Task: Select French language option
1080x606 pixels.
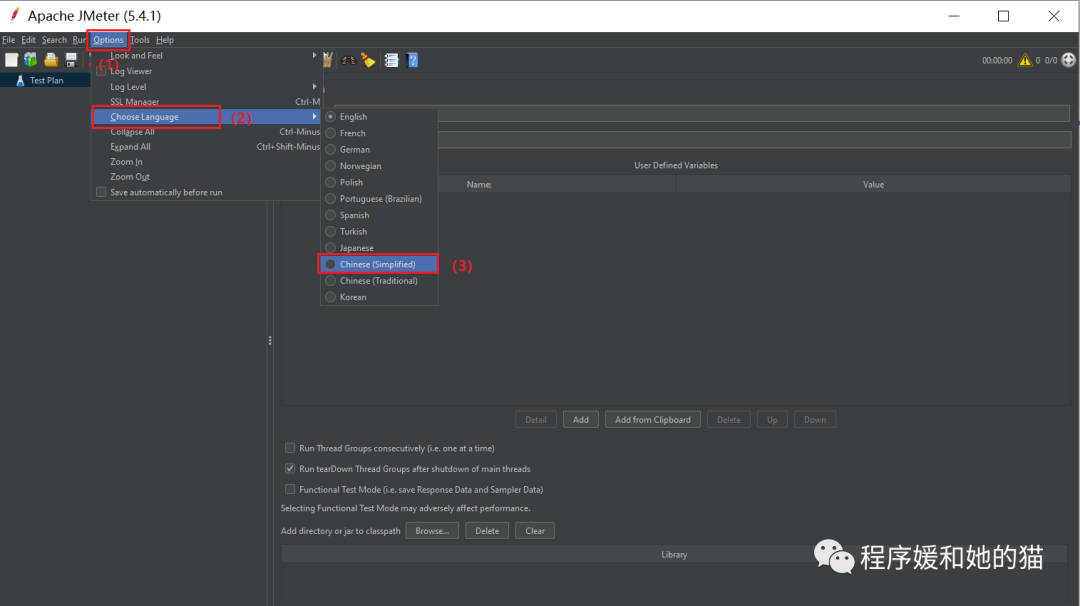Action: (379, 133)
